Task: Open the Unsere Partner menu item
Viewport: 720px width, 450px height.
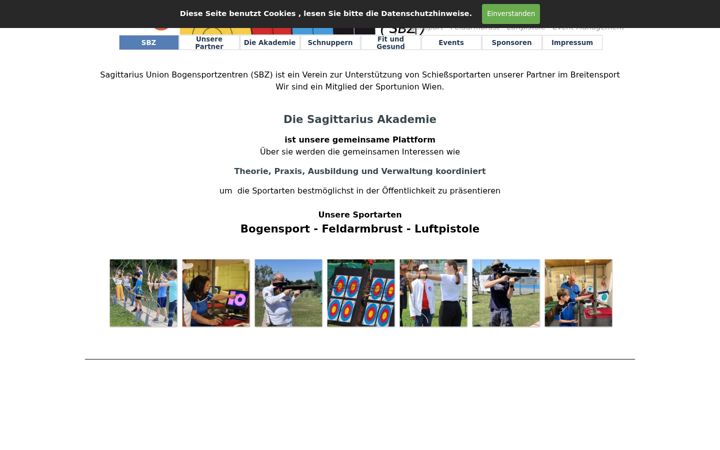Action: point(209,43)
